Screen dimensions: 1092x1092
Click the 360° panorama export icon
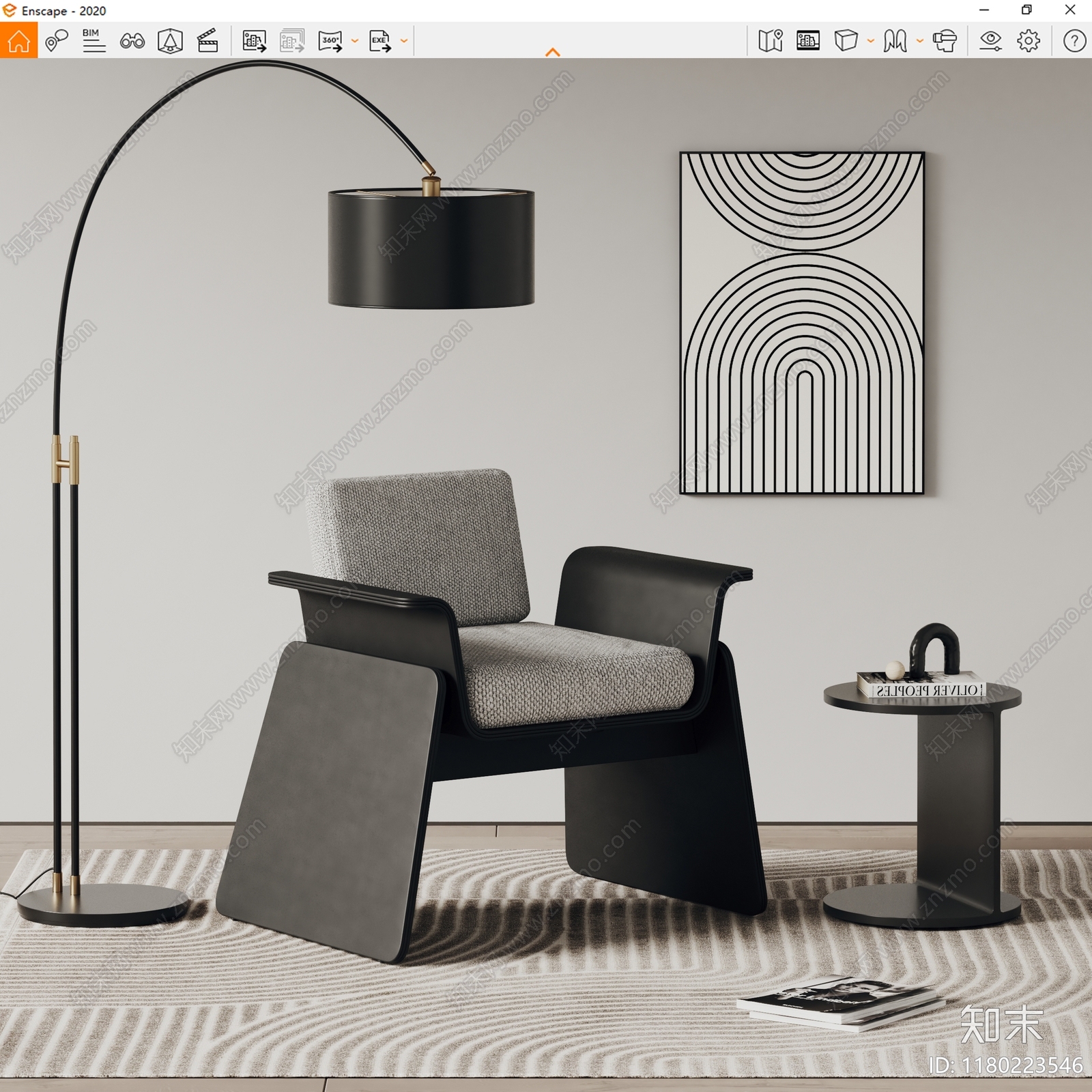[x=330, y=41]
